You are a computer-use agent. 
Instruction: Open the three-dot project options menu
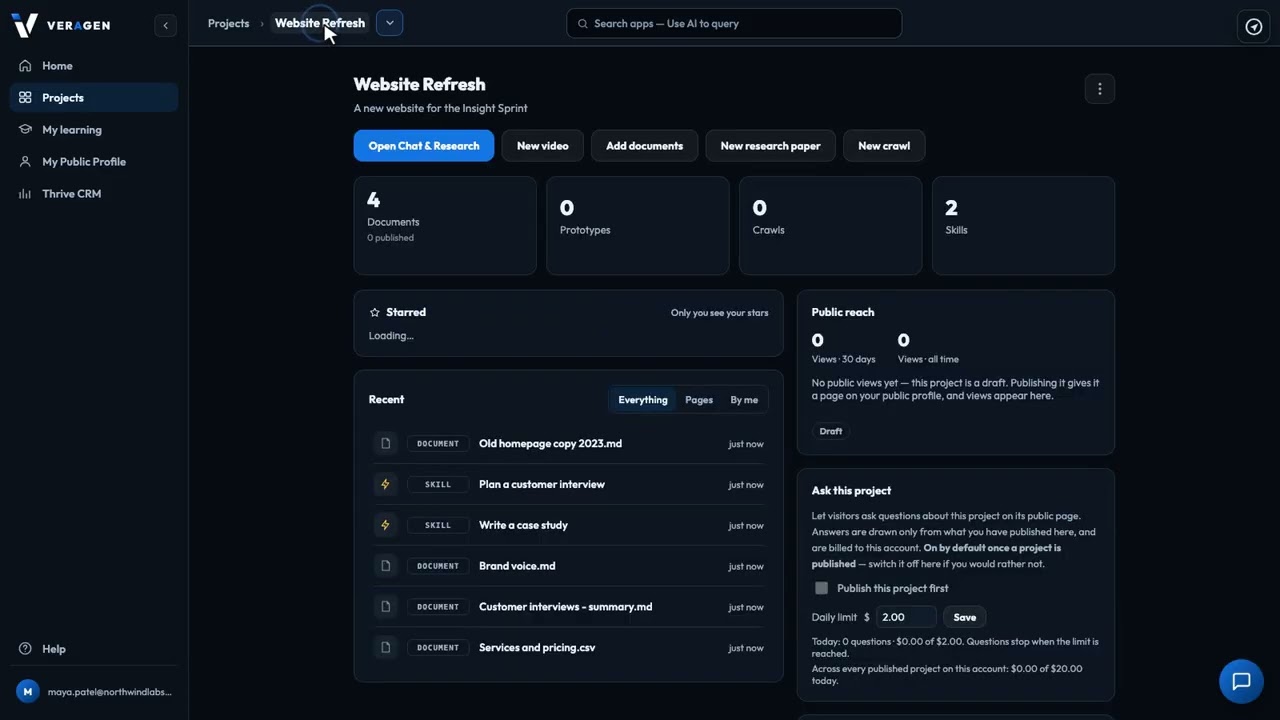(1099, 89)
